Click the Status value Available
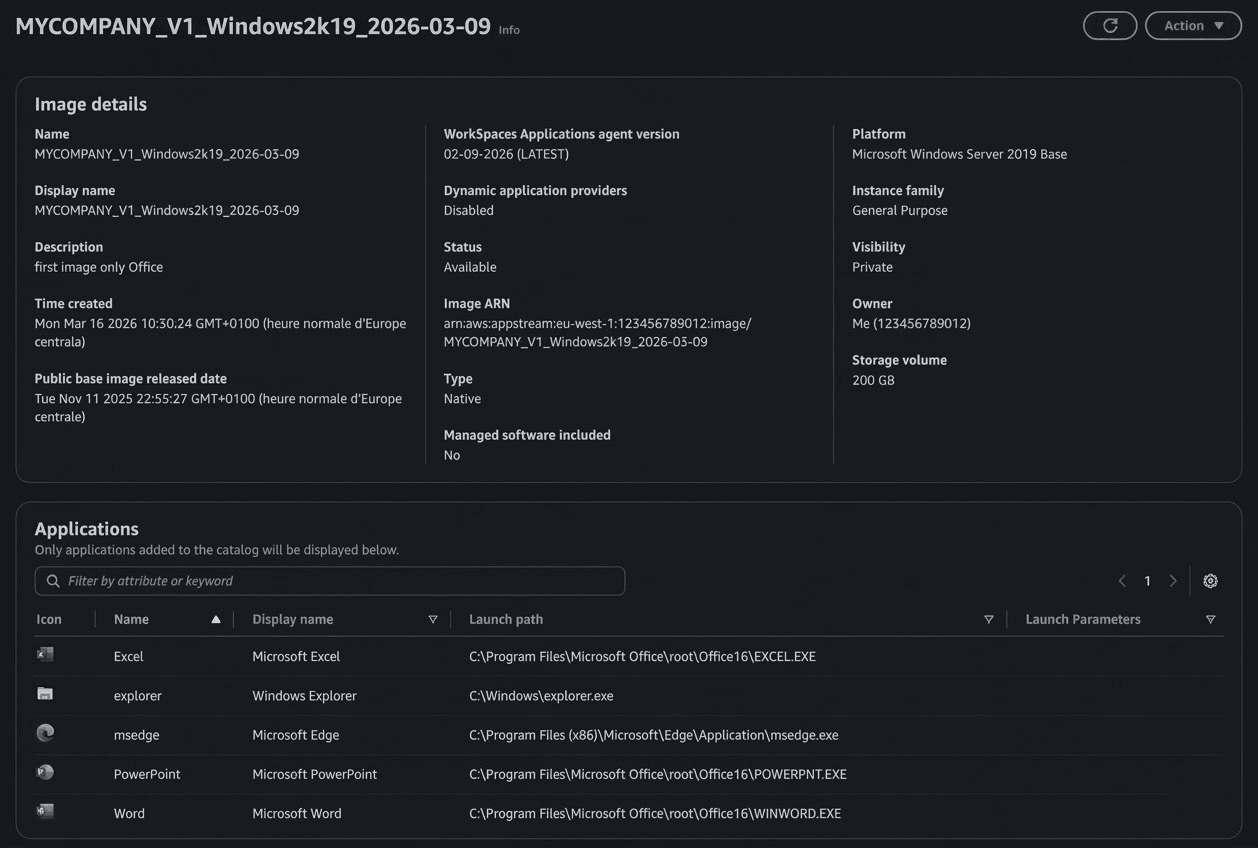 click(x=470, y=267)
